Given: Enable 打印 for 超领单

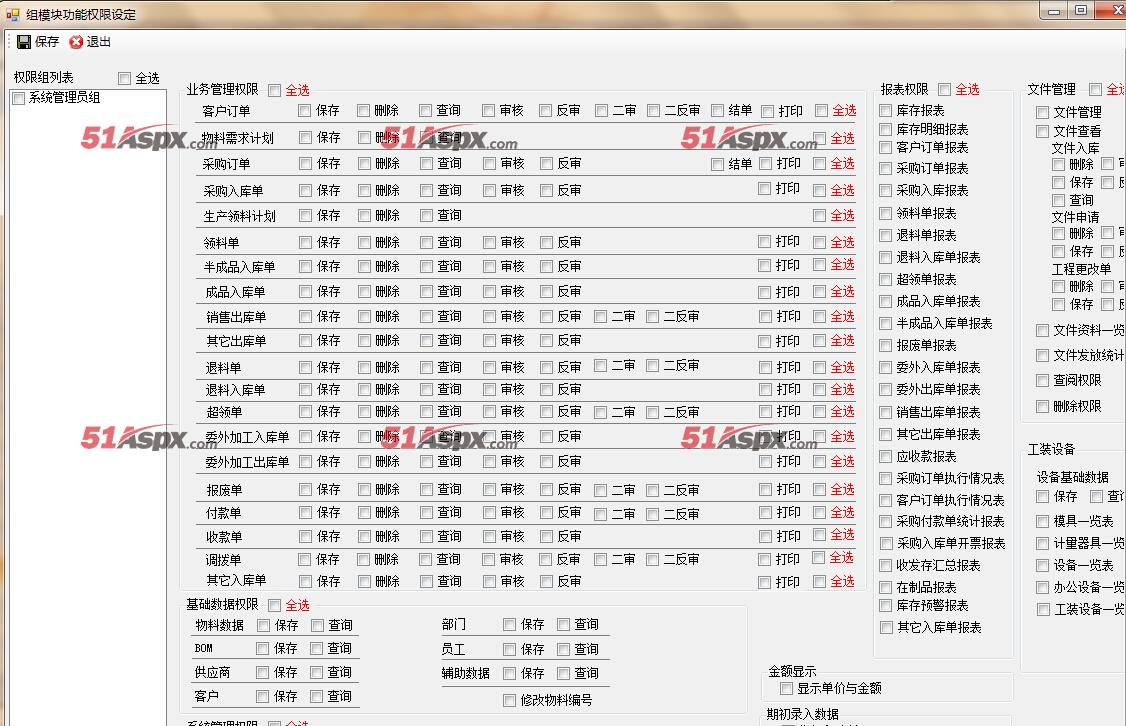Looking at the screenshot, I should coord(765,412).
